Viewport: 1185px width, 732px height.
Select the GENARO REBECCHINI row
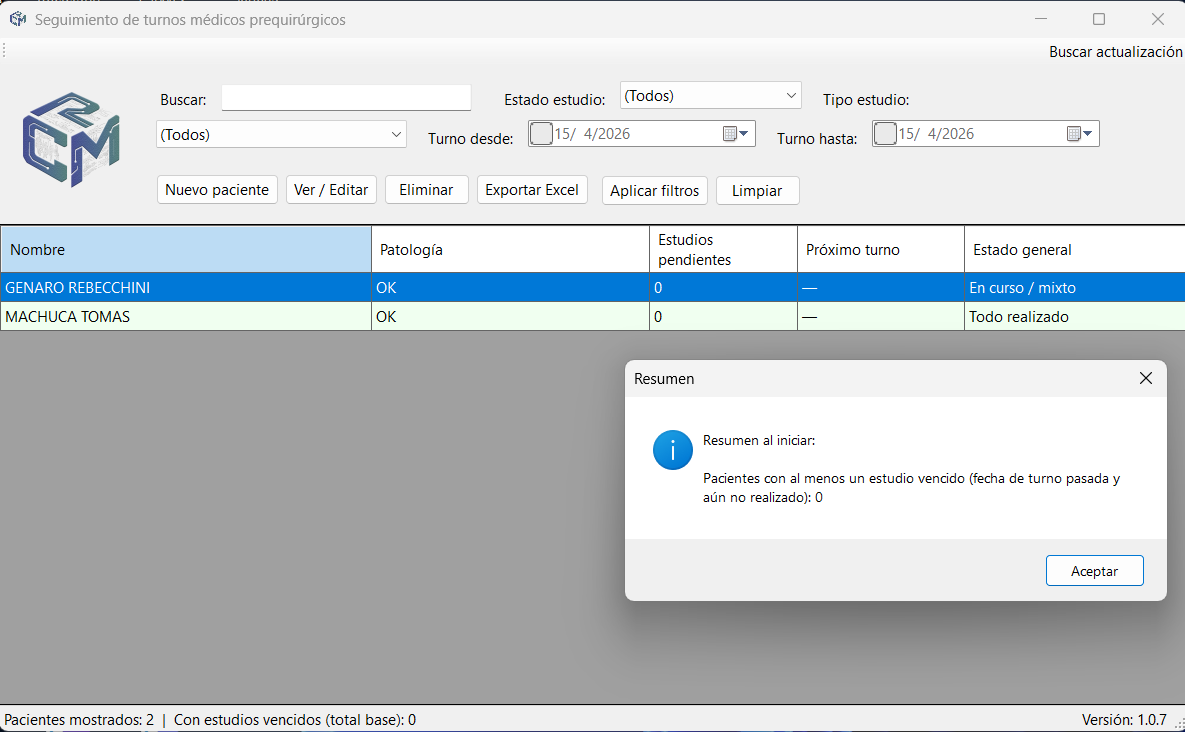[x=592, y=288]
